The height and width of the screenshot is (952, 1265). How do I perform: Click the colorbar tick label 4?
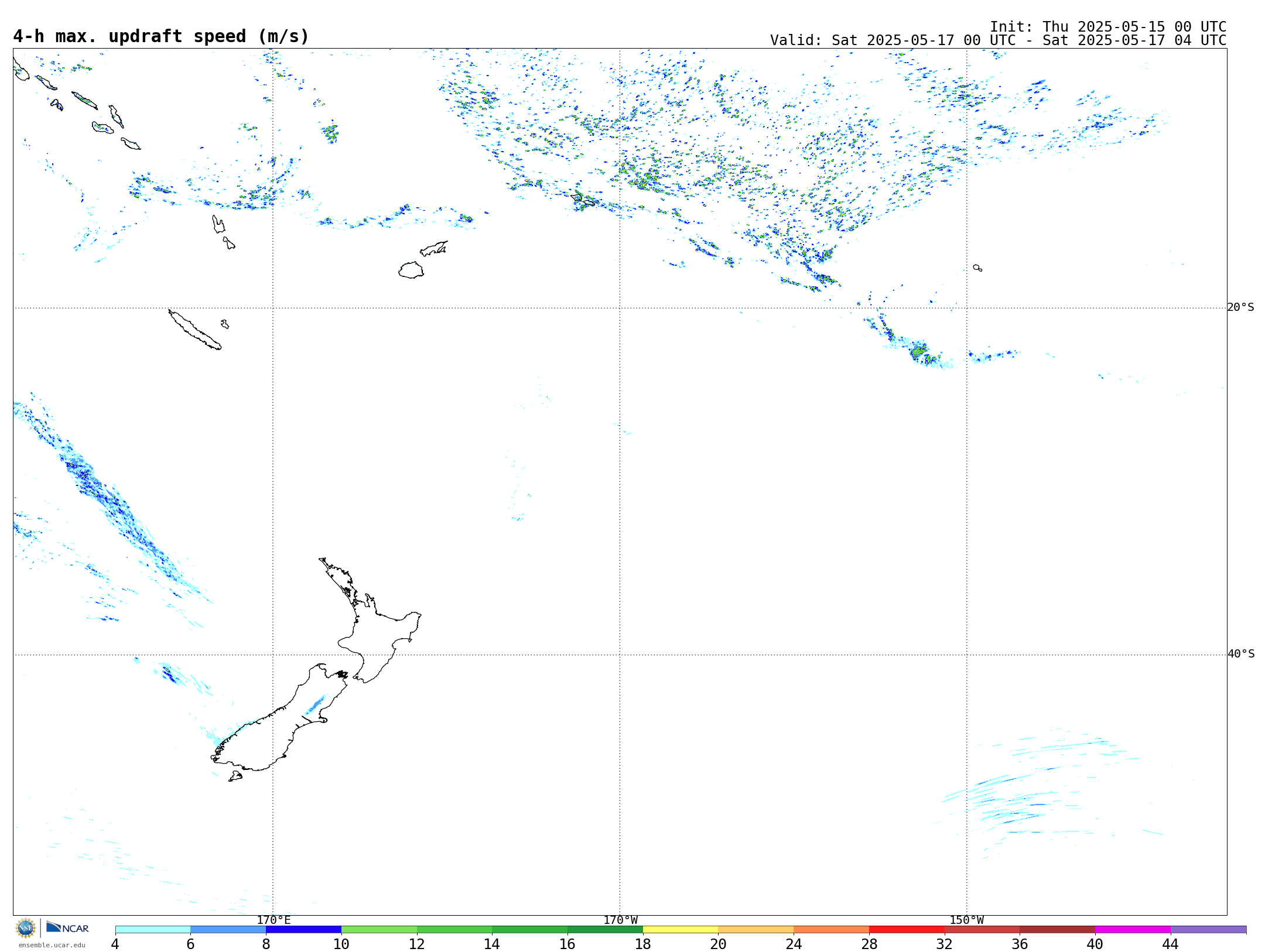pos(115,944)
